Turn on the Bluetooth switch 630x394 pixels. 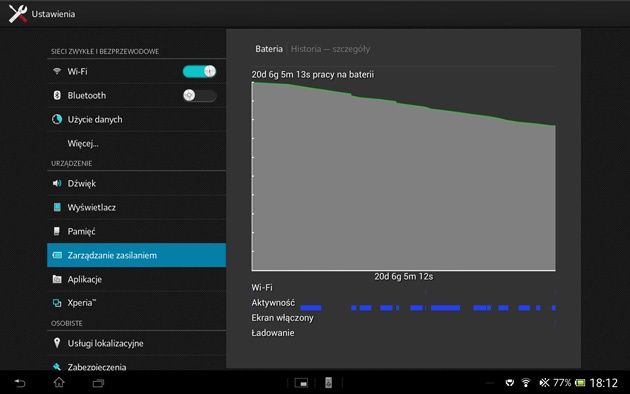coord(199,96)
